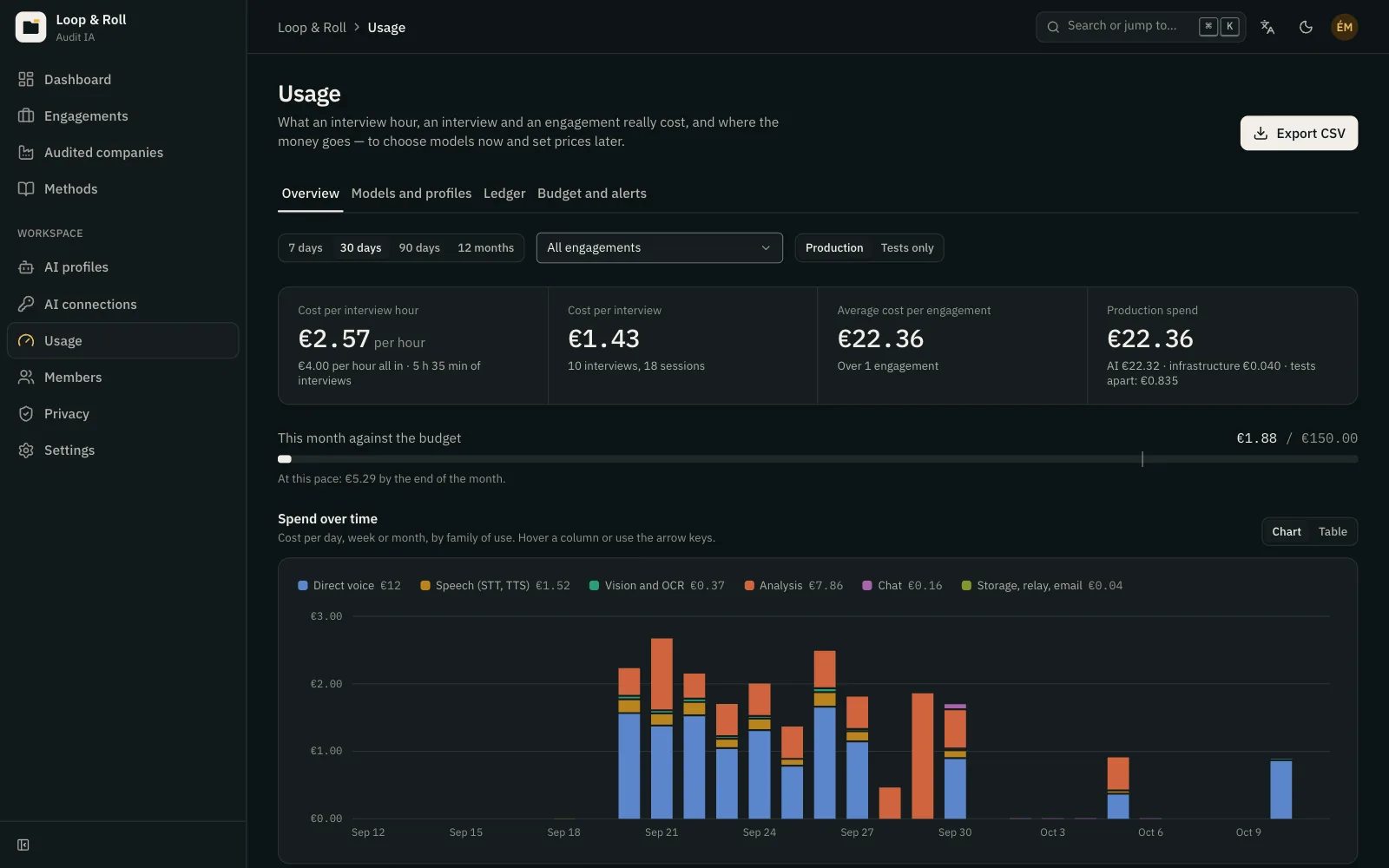Image resolution: width=1389 pixels, height=868 pixels.
Task: Click the Loop & Roll workspace logo
Action: 30,27
